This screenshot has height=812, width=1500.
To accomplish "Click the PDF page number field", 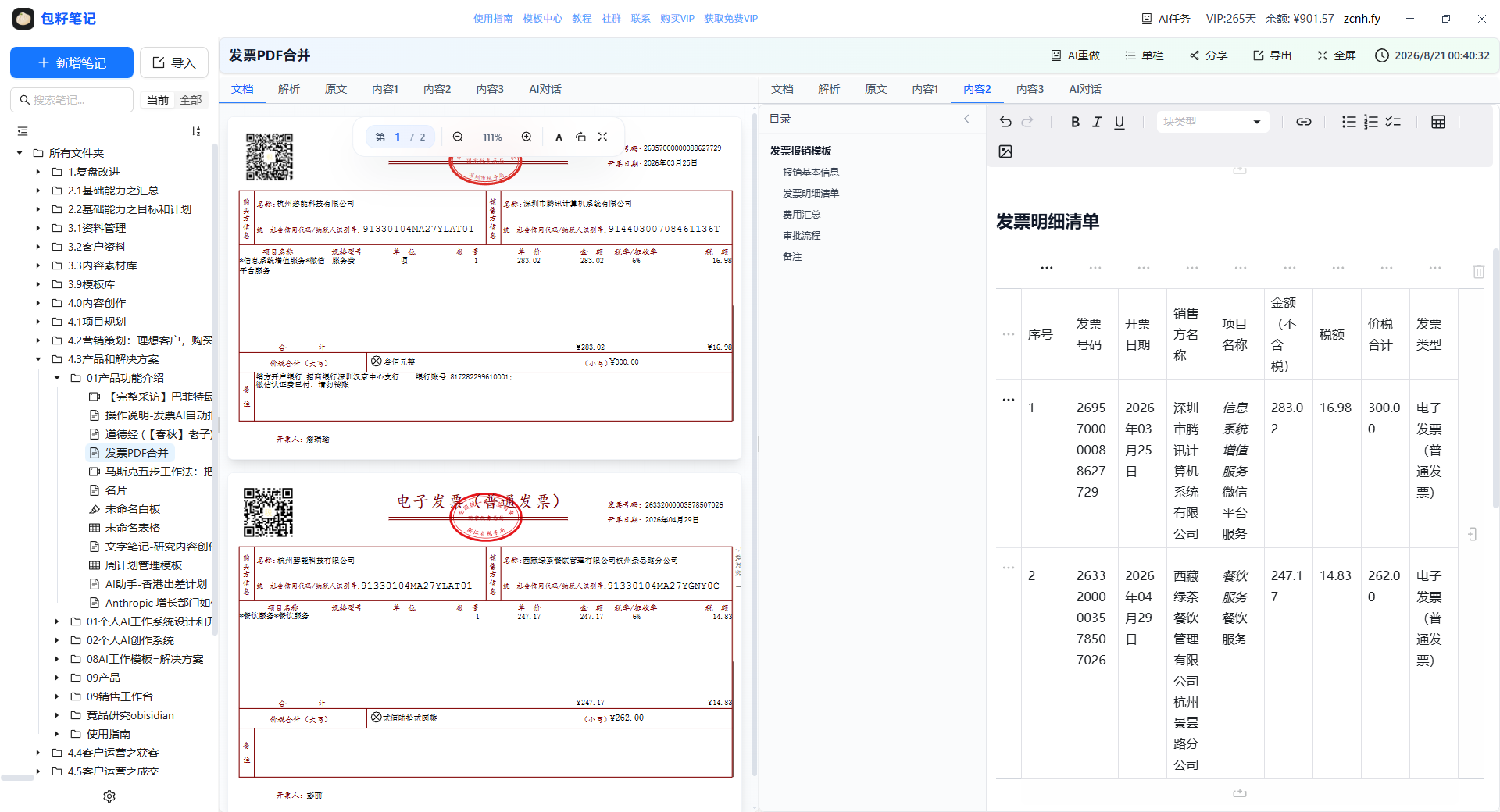I will point(398,137).
